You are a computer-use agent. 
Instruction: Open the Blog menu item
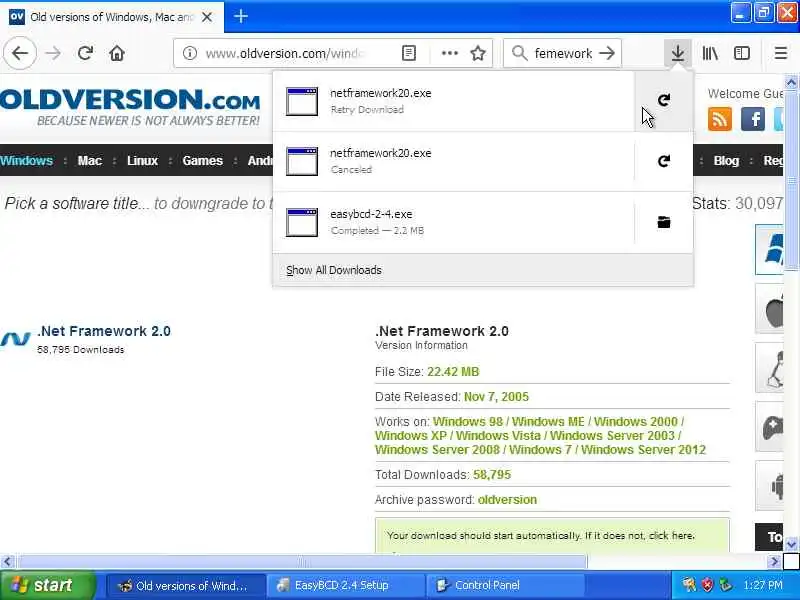click(x=726, y=161)
